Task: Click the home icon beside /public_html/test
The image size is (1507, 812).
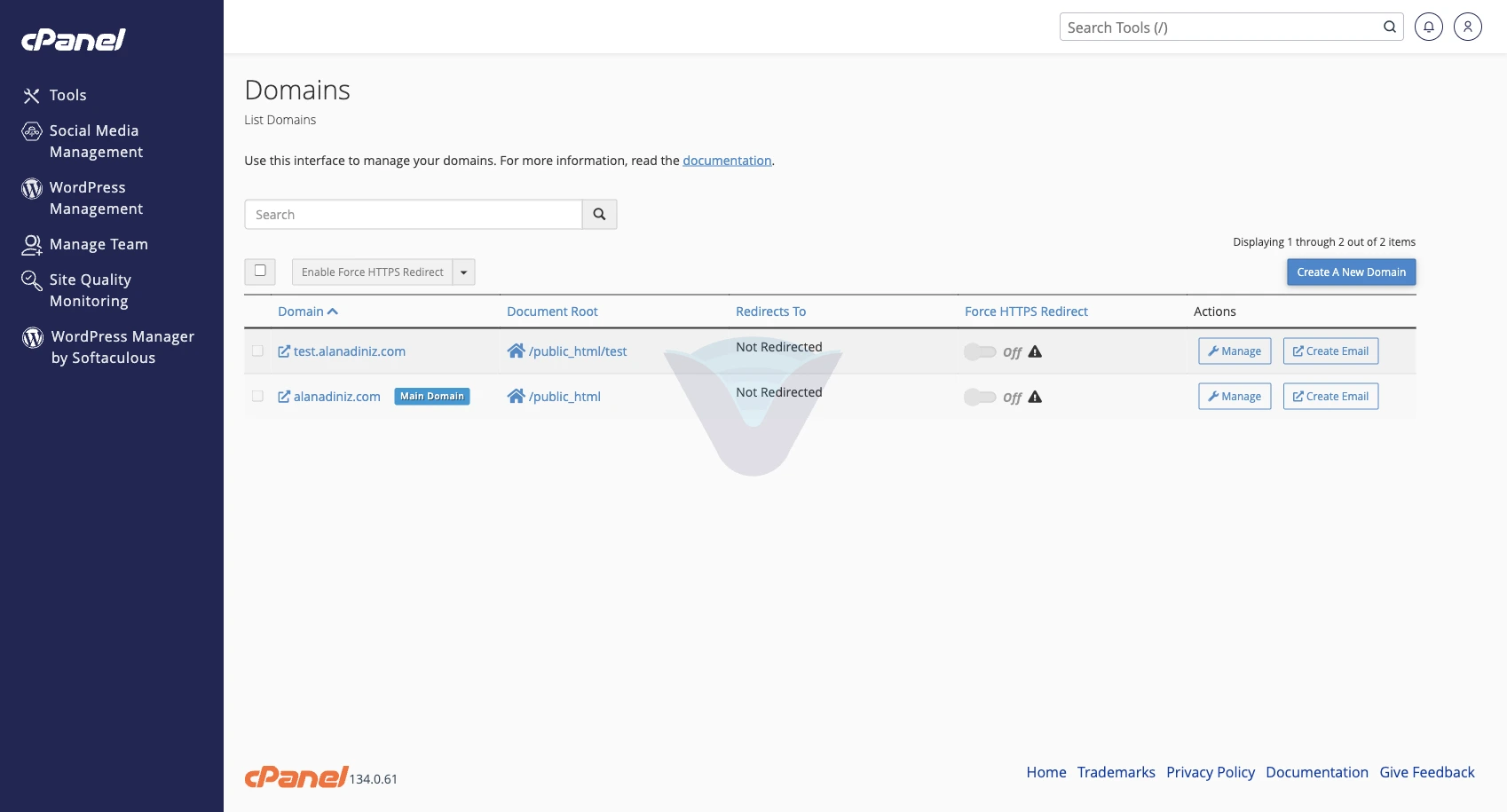Action: [516, 351]
